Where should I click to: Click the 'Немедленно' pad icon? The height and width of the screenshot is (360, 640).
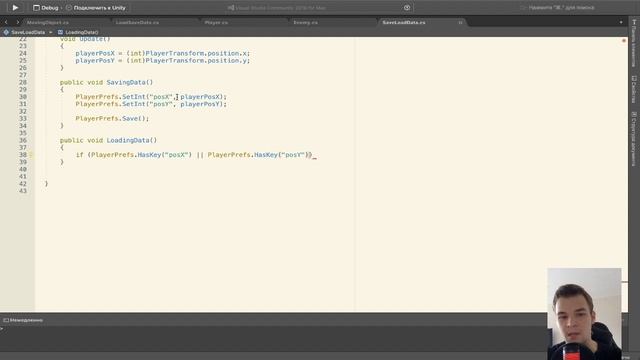coord(6,320)
